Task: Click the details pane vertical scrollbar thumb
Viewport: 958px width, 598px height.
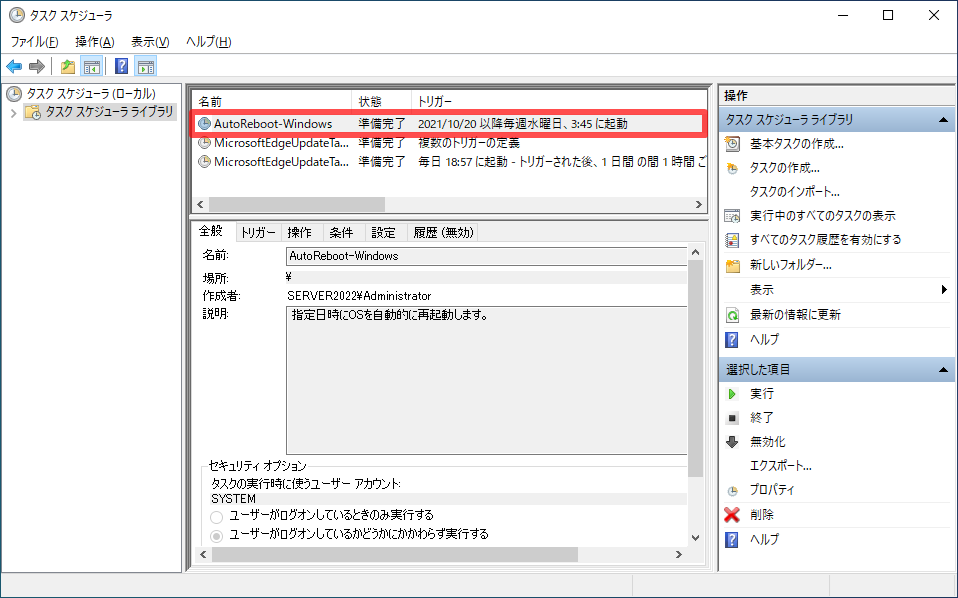Action: [695, 368]
